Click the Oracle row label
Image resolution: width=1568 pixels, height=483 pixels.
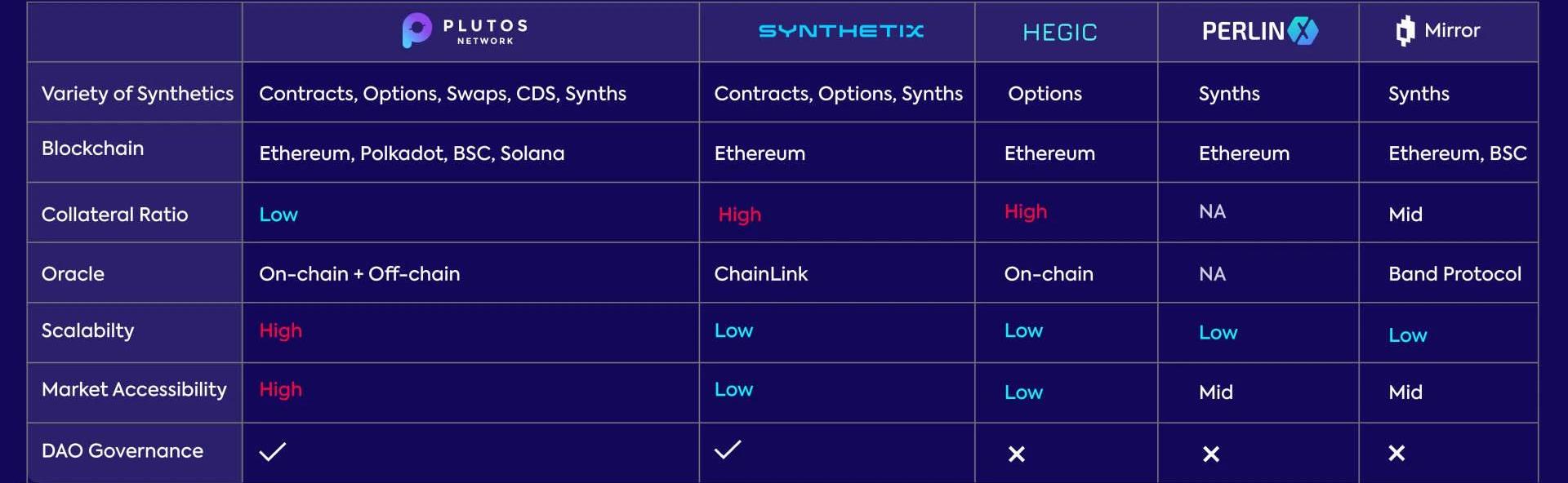(73, 274)
